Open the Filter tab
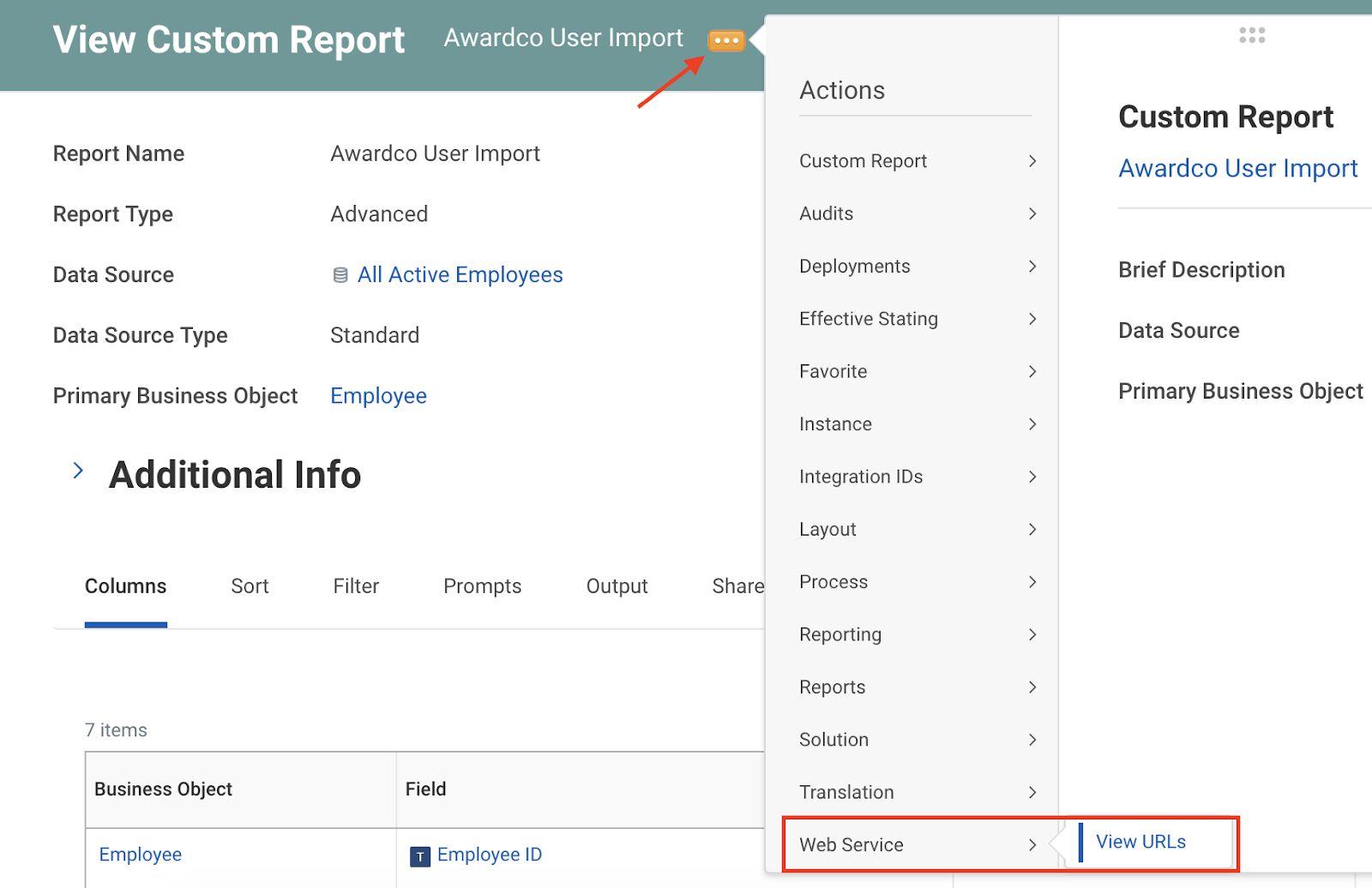This screenshot has height=888, width=1372. (355, 586)
